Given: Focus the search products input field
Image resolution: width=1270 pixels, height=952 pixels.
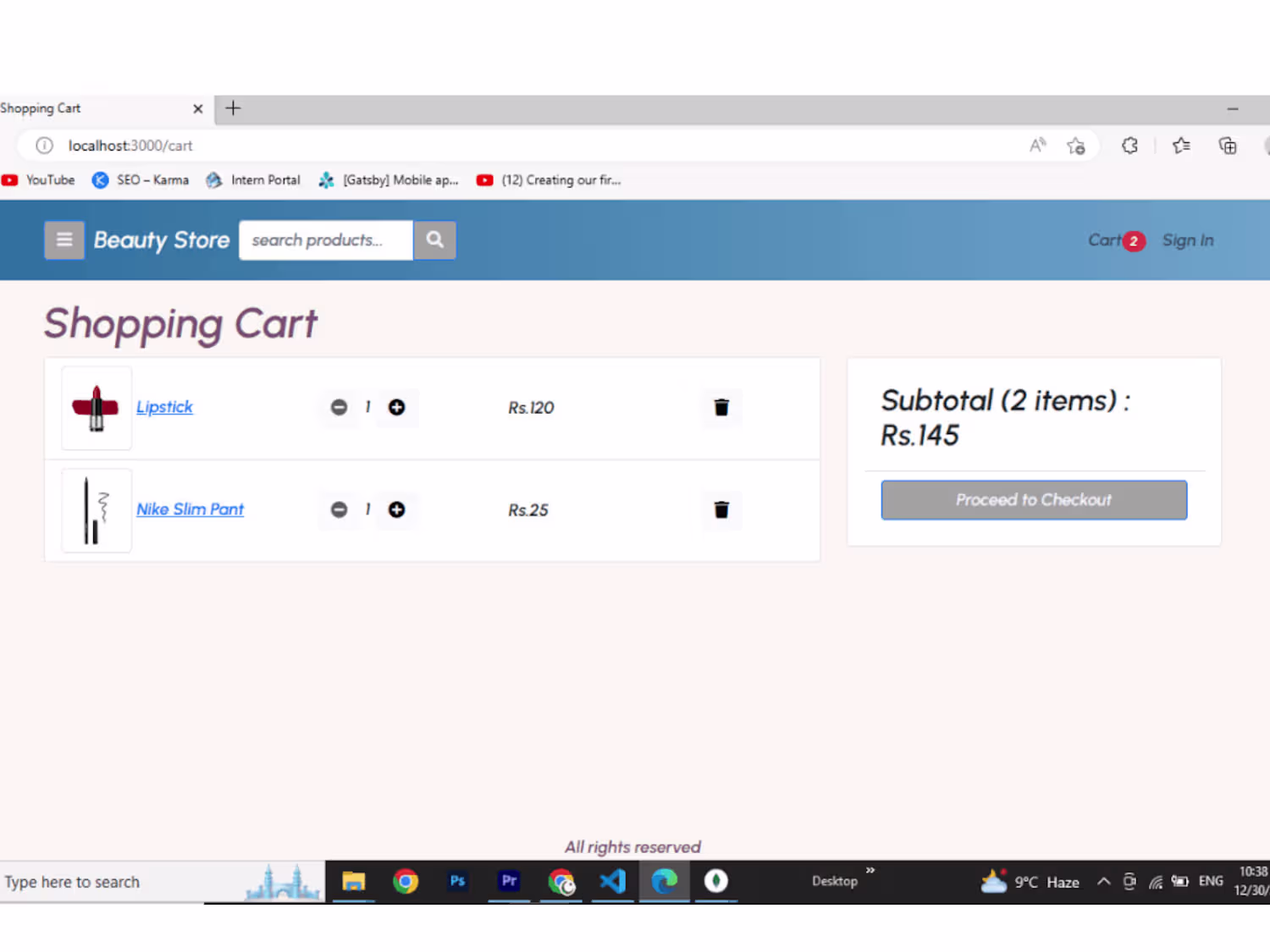Looking at the screenshot, I should 326,240.
